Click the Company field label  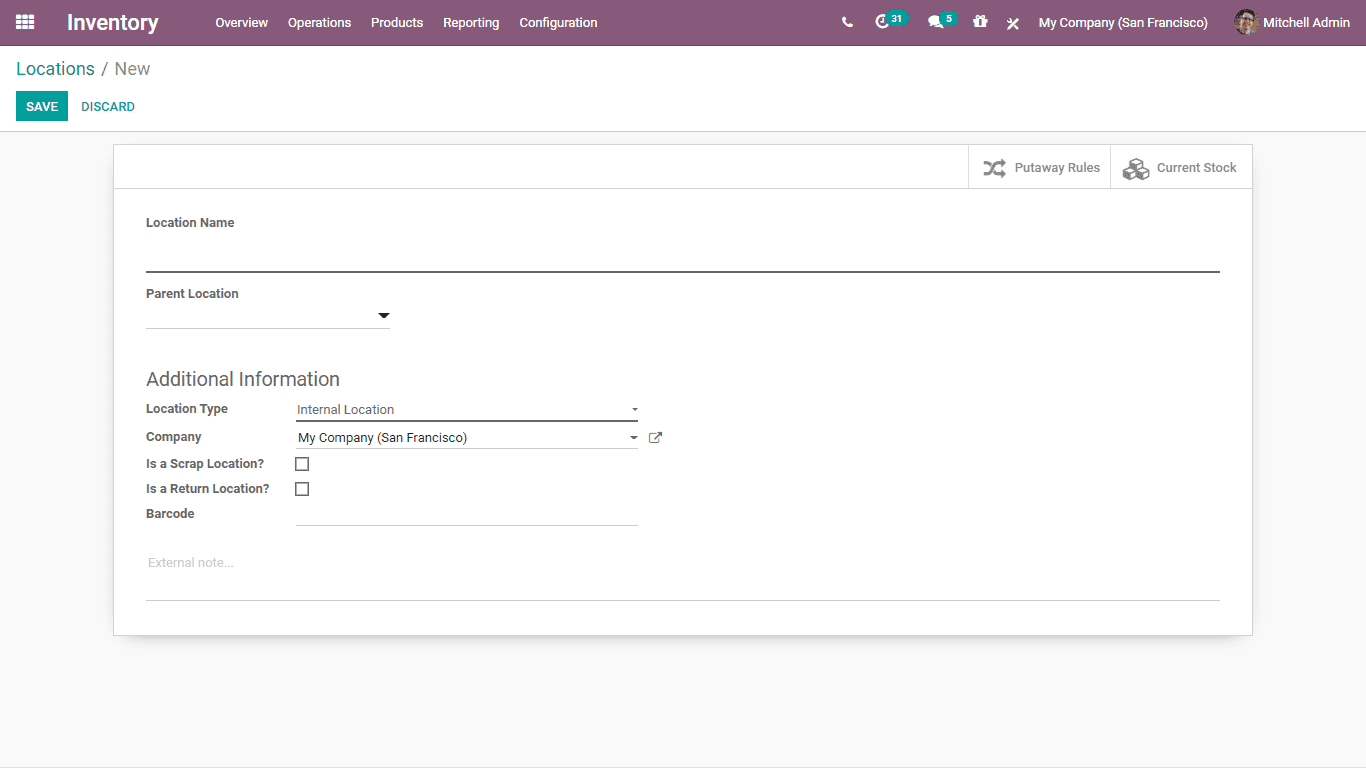point(174,437)
